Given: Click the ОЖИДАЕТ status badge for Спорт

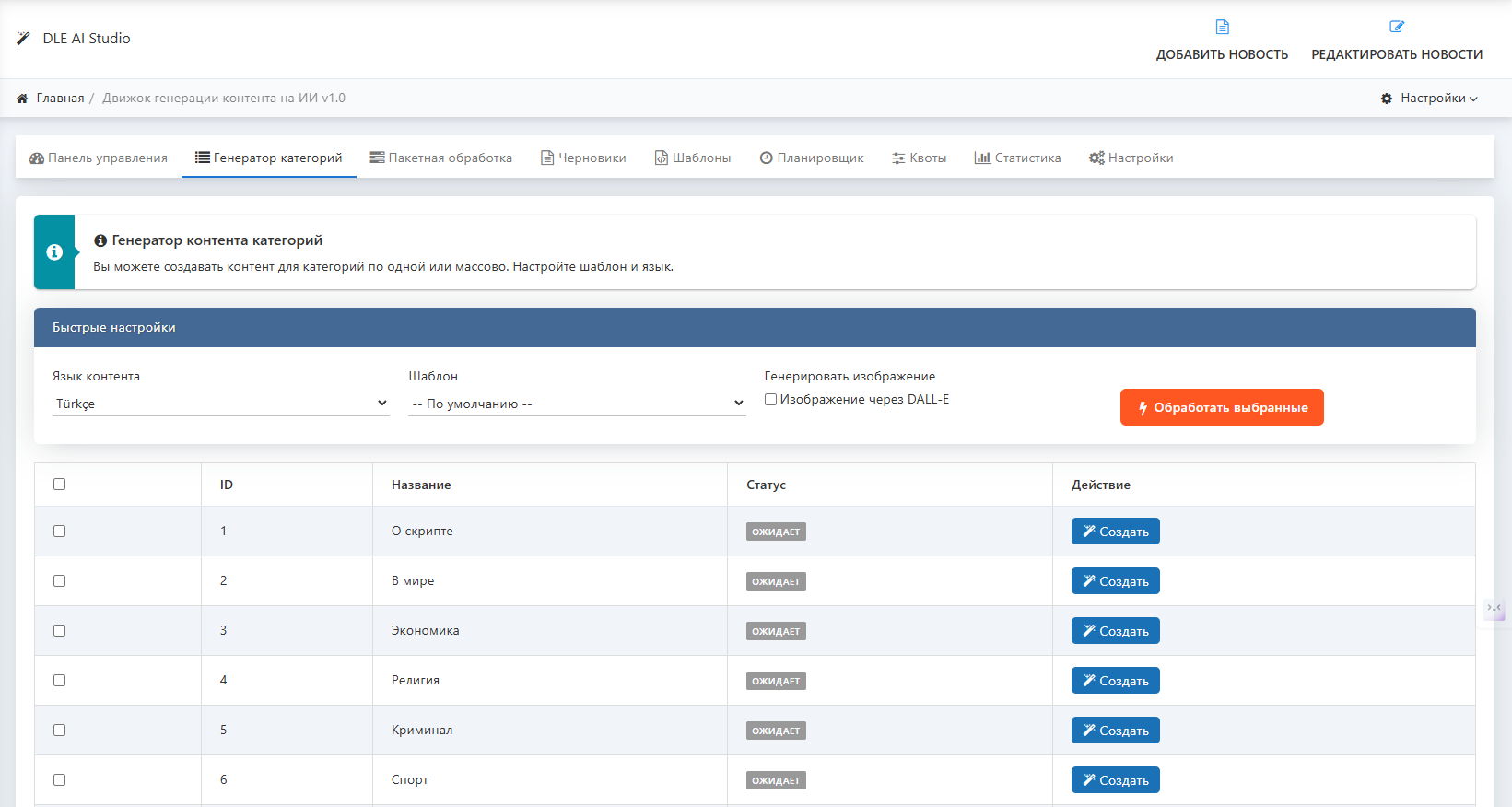Looking at the screenshot, I should coord(776,780).
